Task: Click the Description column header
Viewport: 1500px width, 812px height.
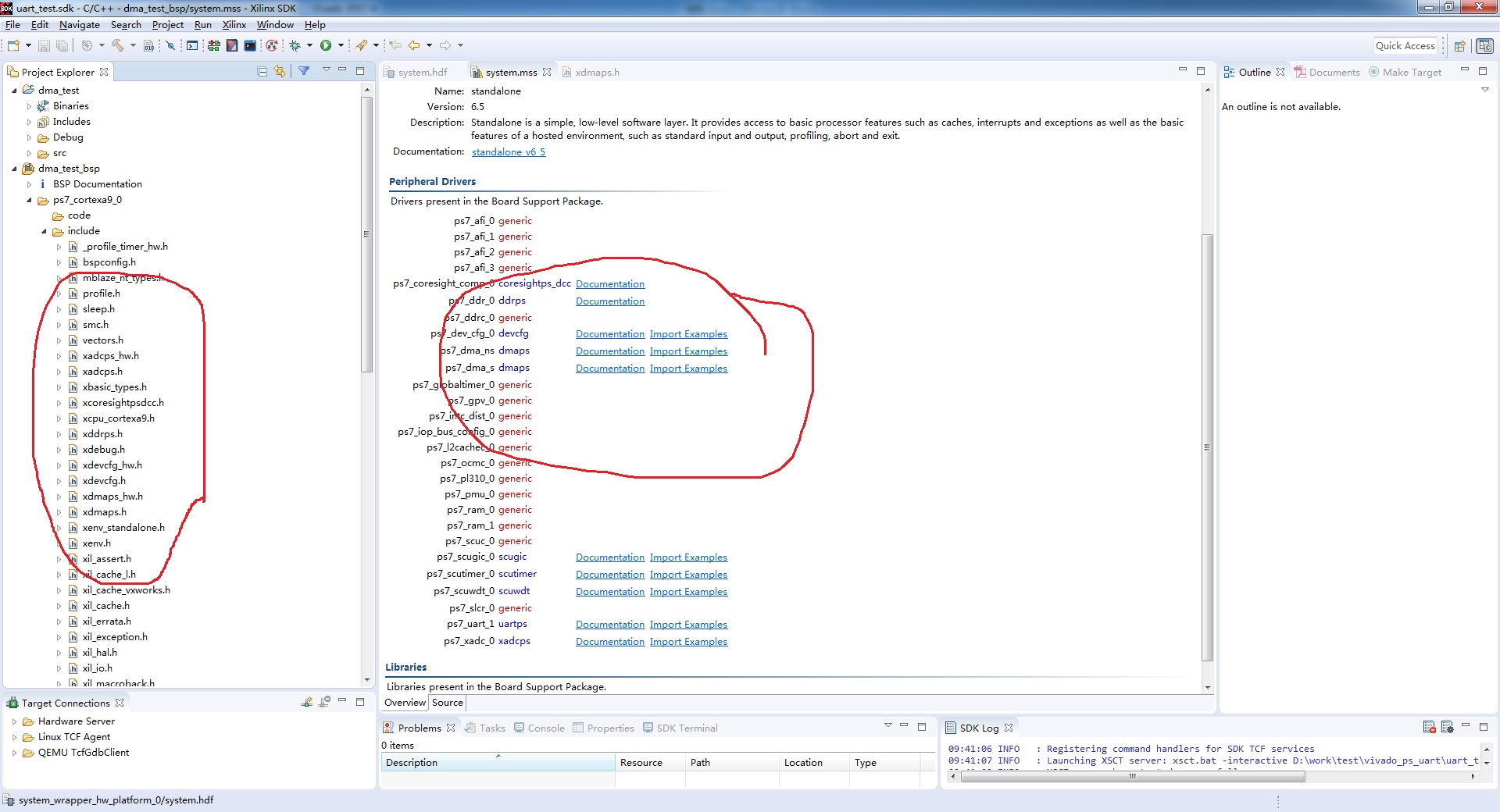Action: coord(498,763)
